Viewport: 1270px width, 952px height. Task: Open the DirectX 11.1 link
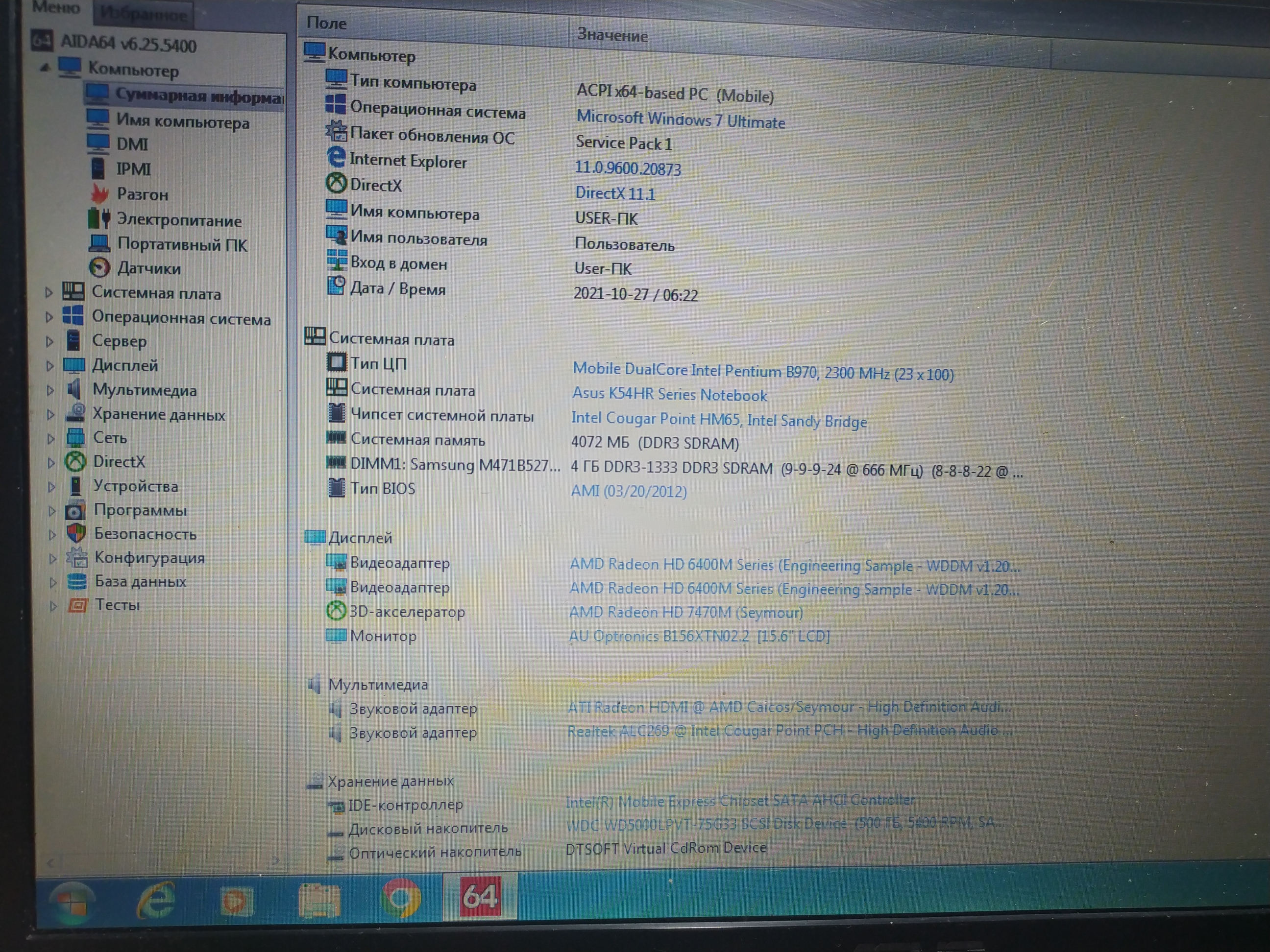[x=615, y=193]
